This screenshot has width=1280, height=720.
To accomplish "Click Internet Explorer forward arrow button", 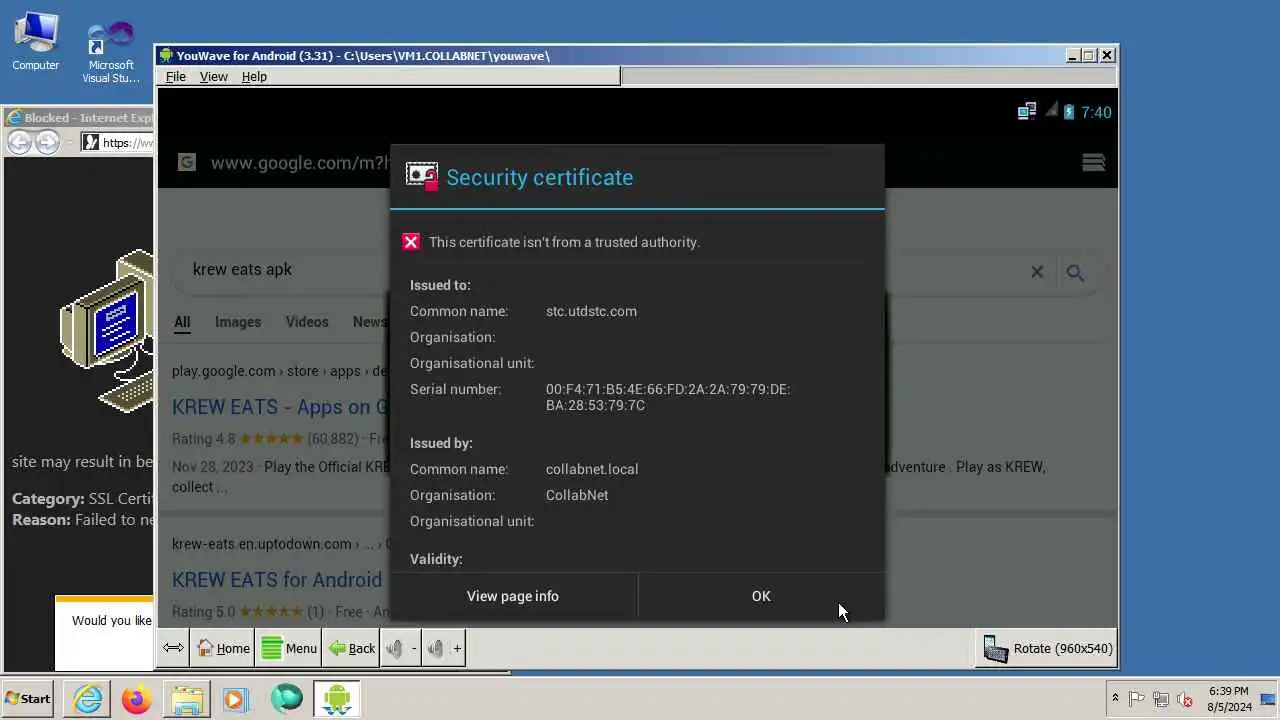I will click(x=48, y=142).
